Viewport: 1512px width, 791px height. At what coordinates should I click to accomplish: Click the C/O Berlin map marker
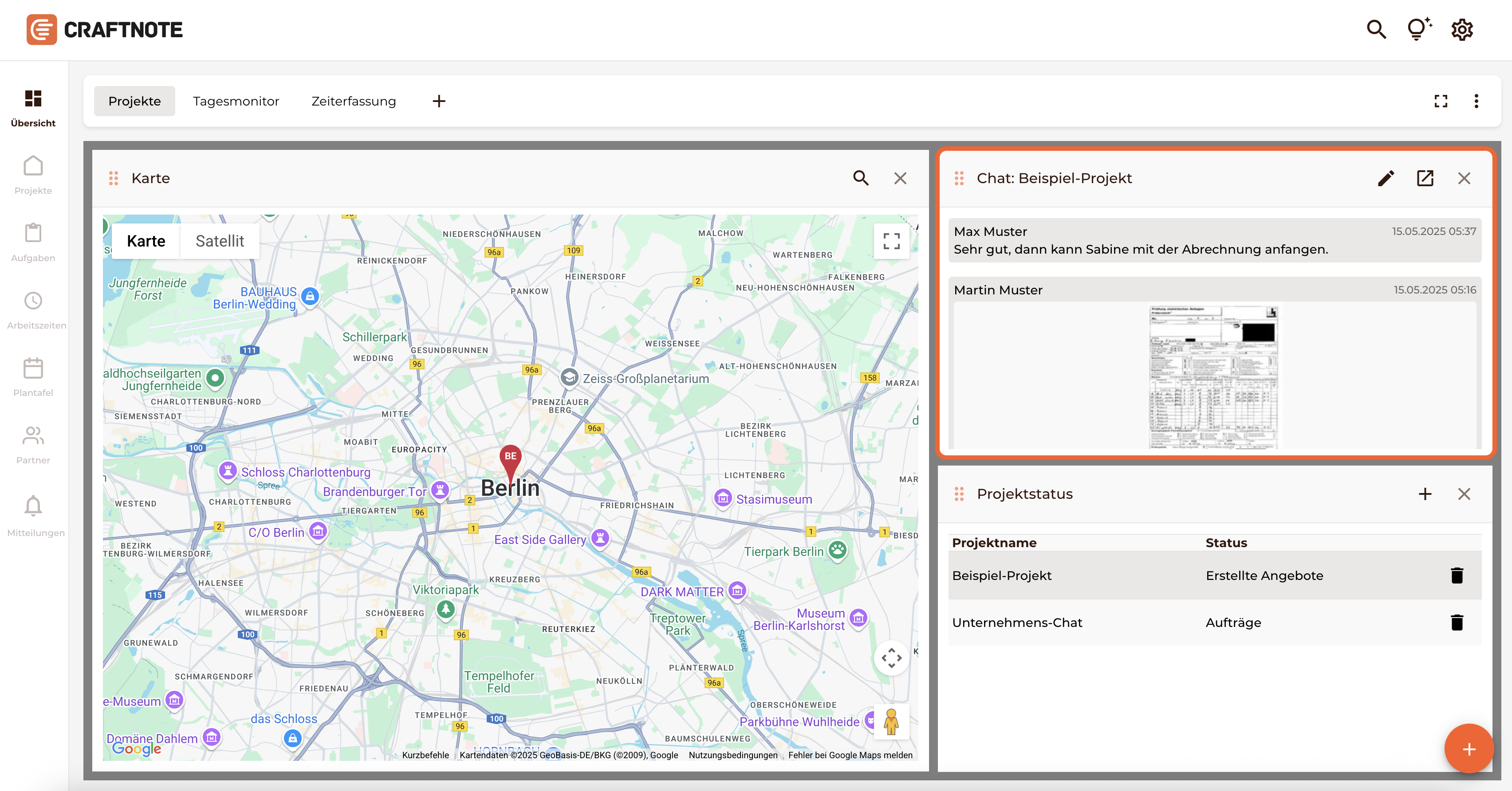318,531
